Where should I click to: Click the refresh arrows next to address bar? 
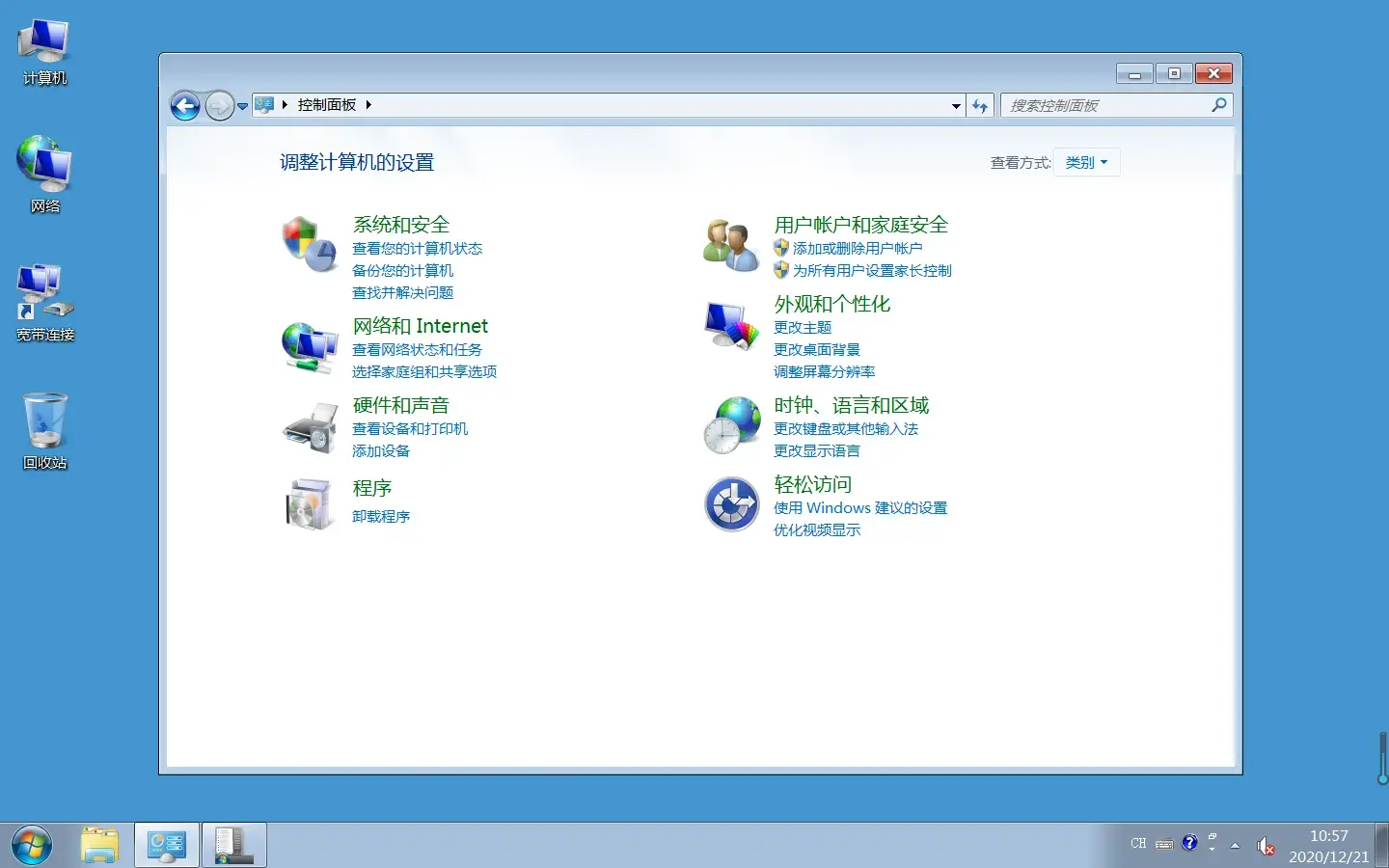980,105
